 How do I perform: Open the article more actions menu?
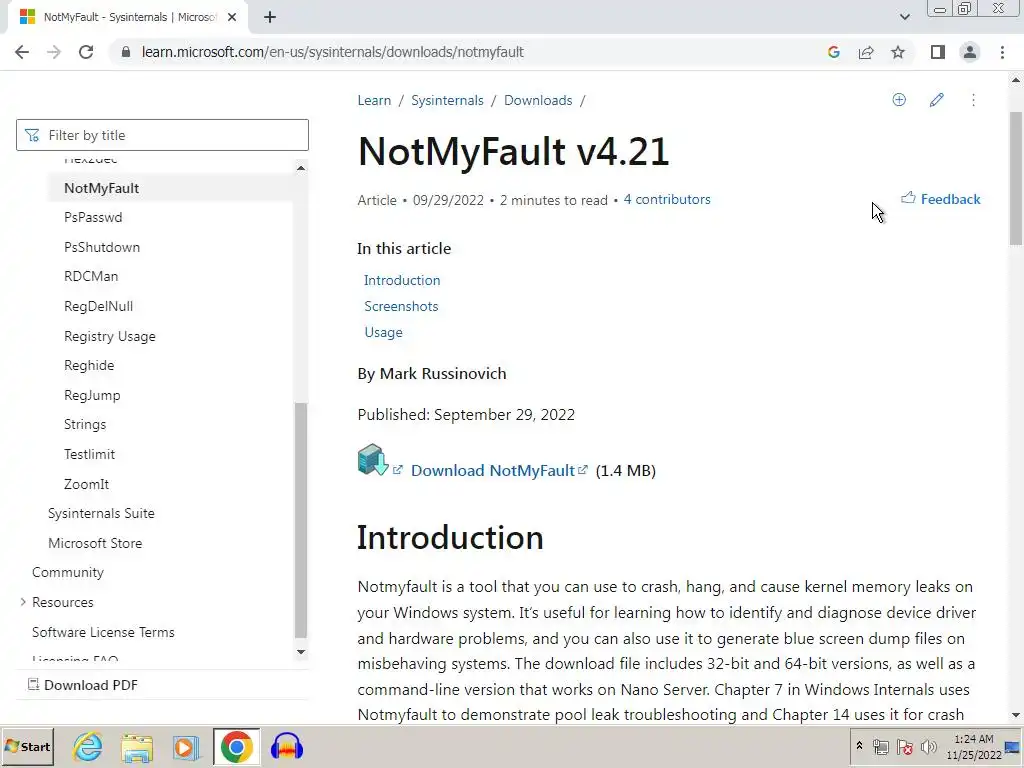tap(973, 100)
